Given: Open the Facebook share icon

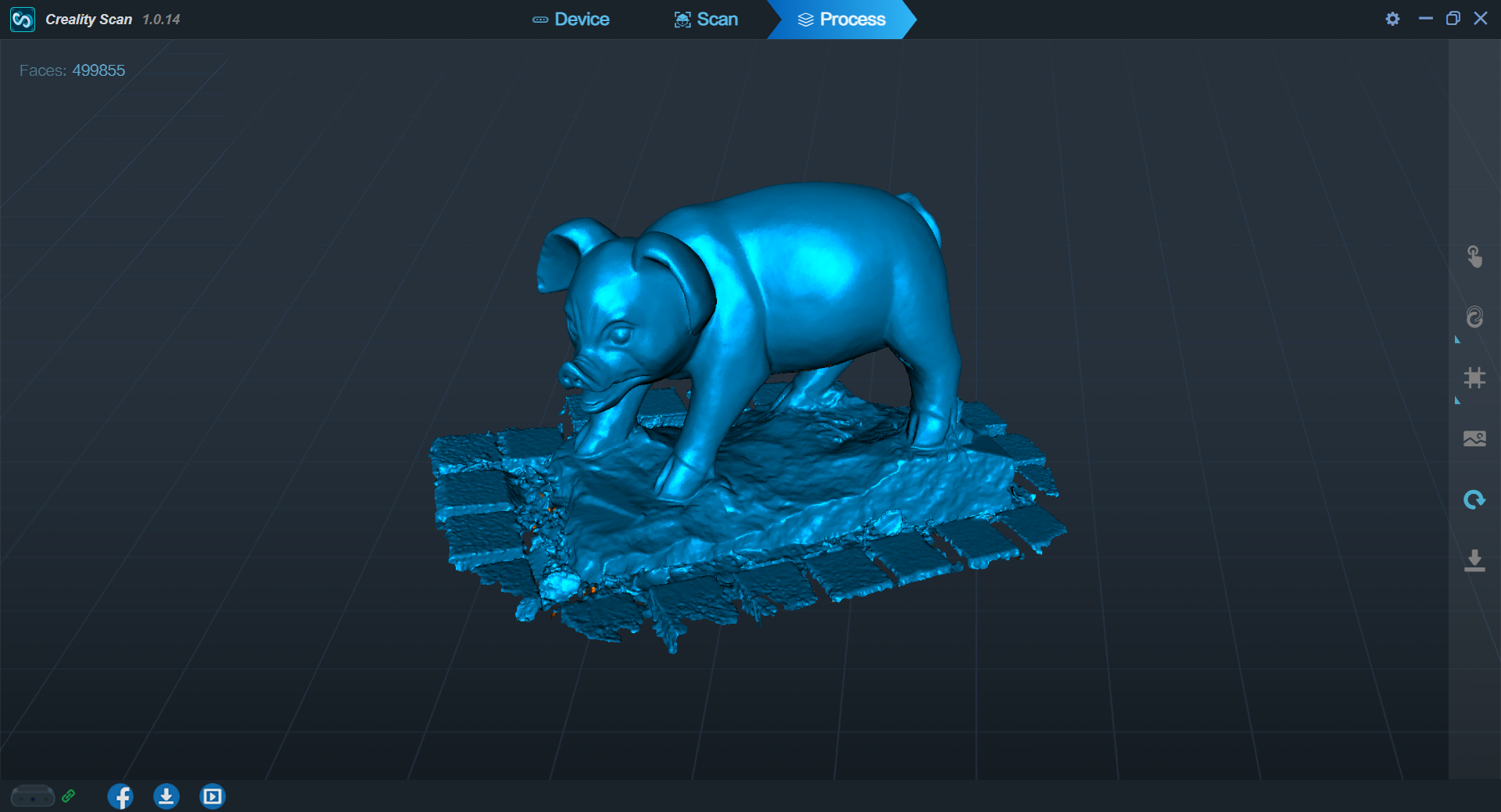Looking at the screenshot, I should point(120,796).
